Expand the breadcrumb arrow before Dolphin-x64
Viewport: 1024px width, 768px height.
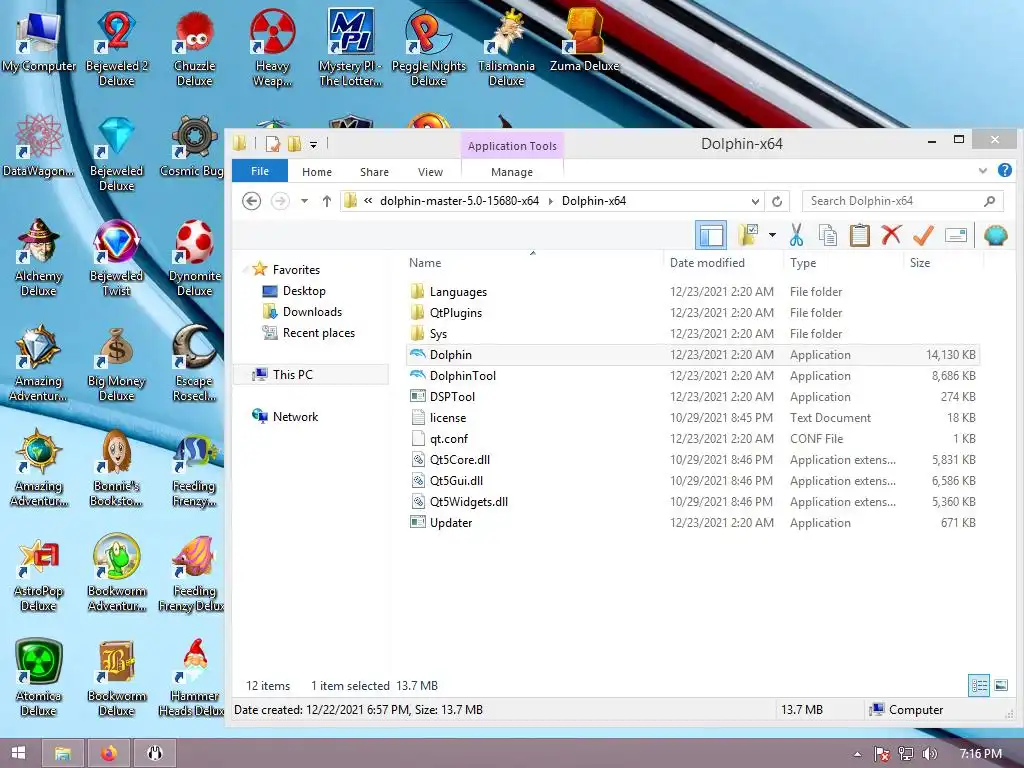click(x=551, y=201)
